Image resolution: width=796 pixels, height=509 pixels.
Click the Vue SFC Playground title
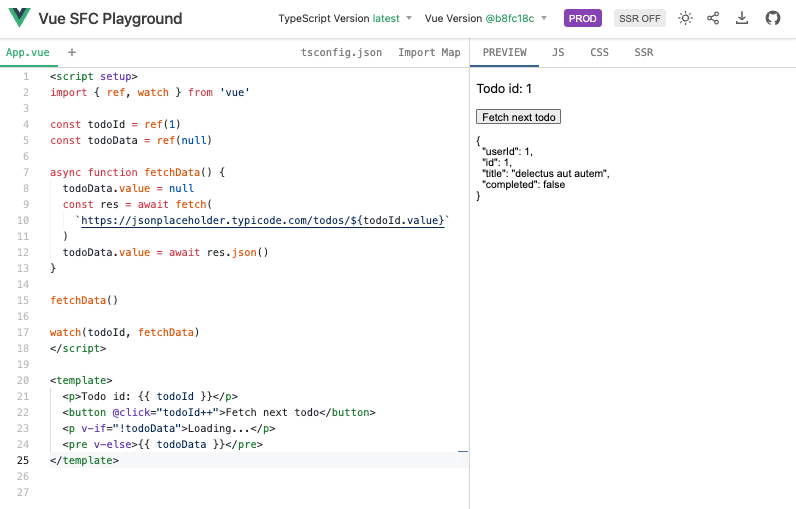(110, 18)
